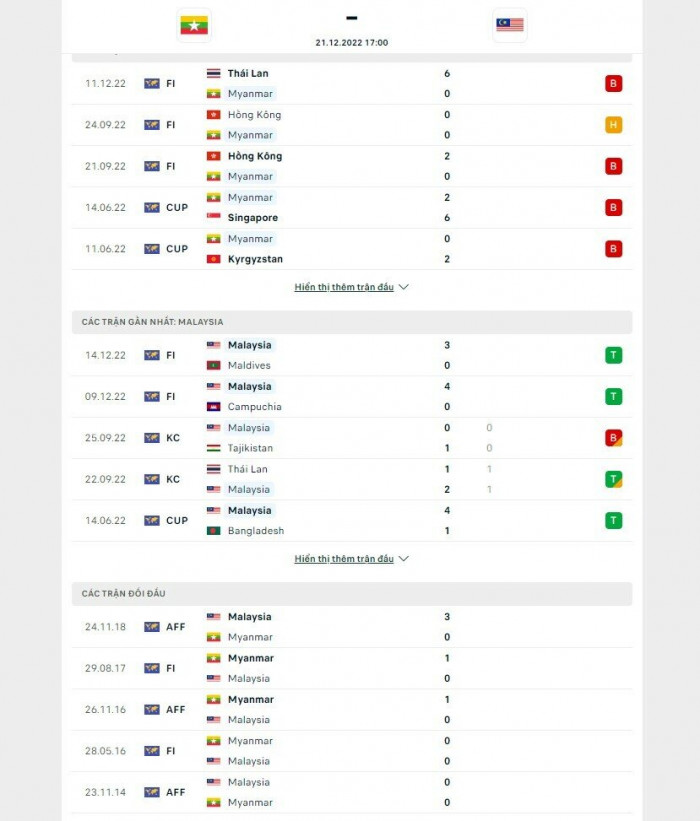Click the orange H badge for Hồng Kông draw

pyautogui.click(x=613, y=125)
